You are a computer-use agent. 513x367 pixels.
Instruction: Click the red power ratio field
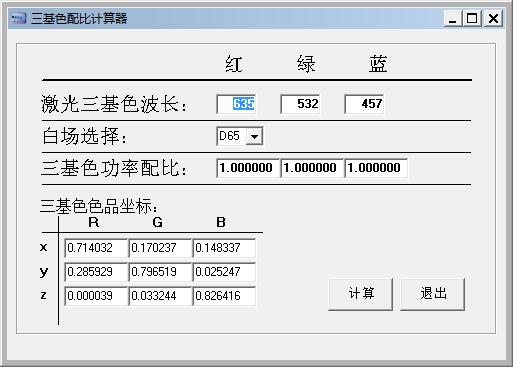[247, 168]
